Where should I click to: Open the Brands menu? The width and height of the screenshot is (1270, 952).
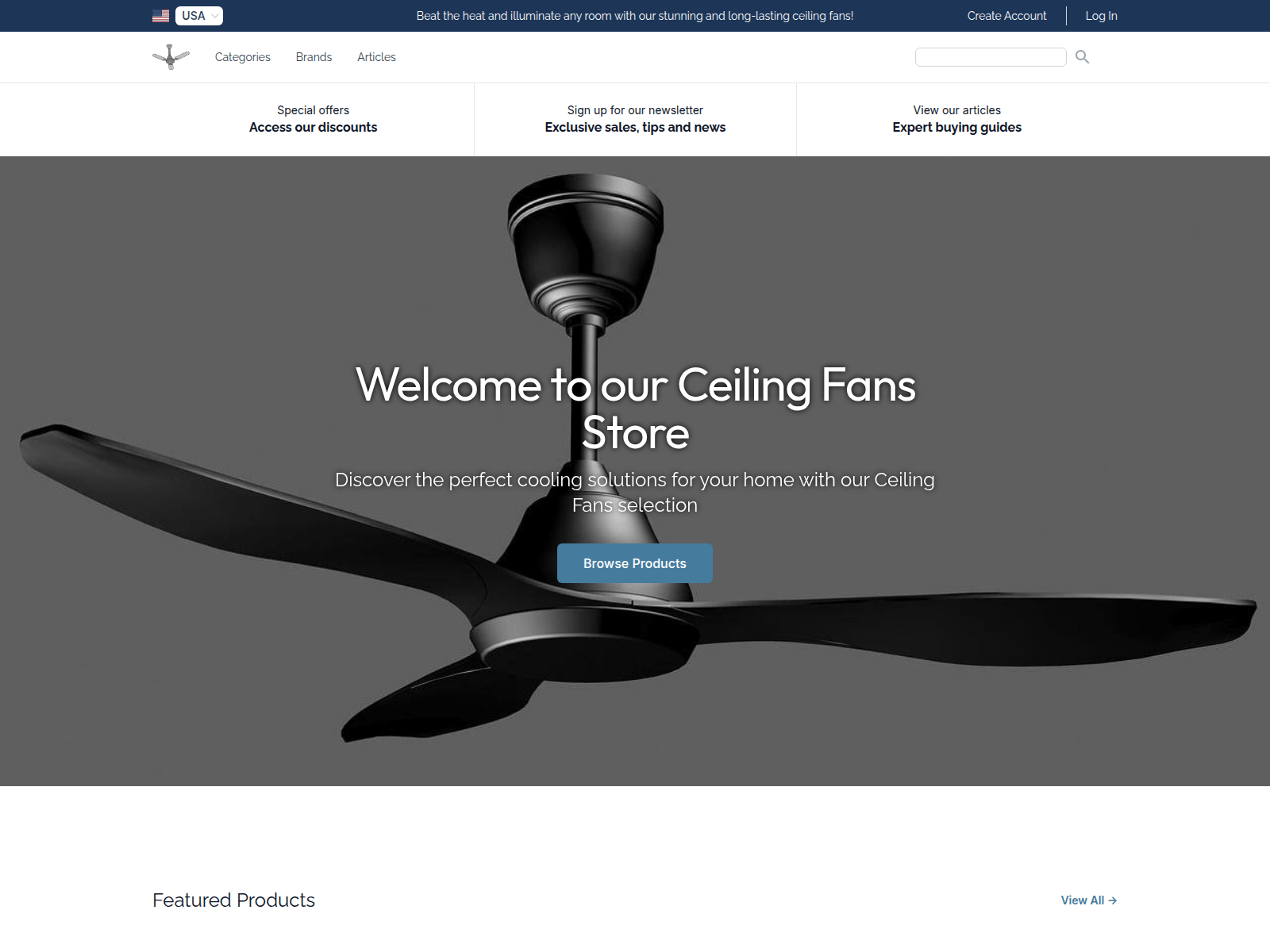(x=314, y=56)
